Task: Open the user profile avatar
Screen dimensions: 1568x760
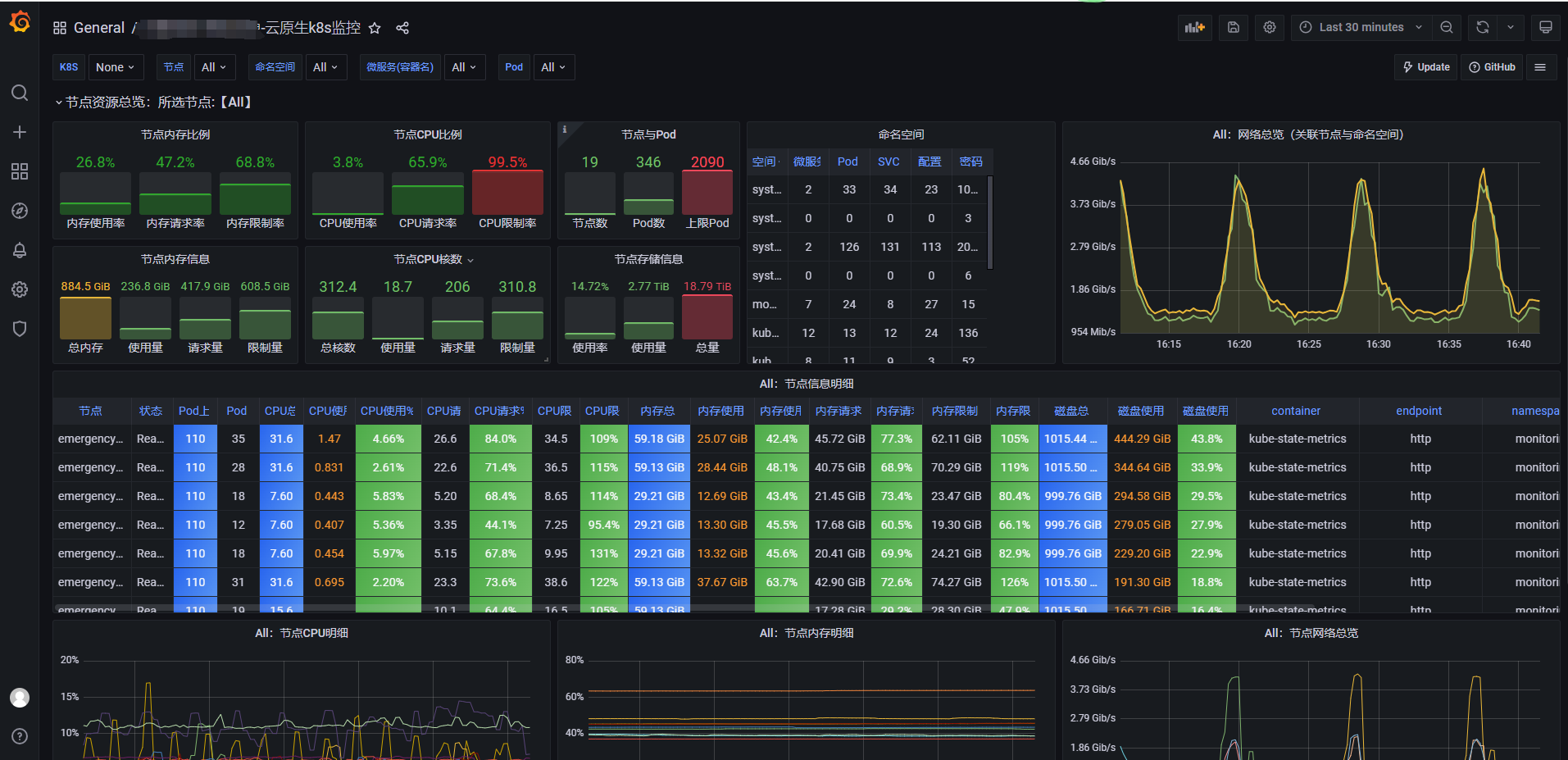Action: pos(20,698)
